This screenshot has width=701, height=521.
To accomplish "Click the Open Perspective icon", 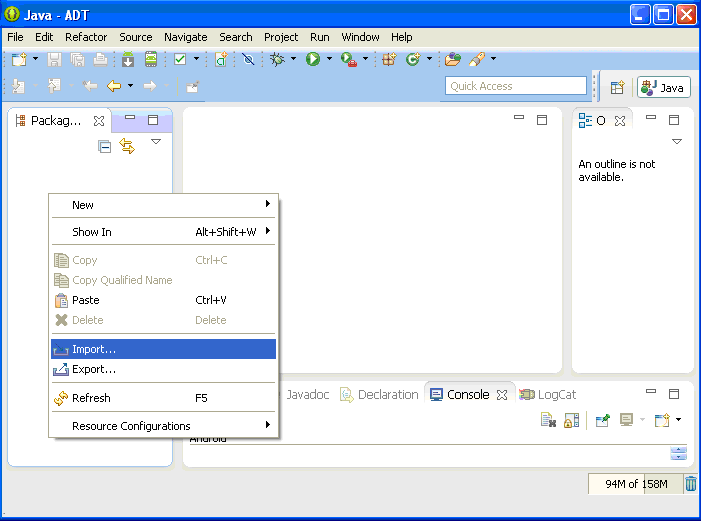I will pos(617,87).
